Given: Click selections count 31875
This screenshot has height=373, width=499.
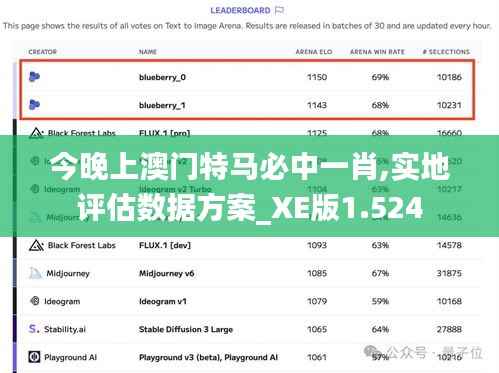Looking at the screenshot, I should pyautogui.click(x=449, y=273).
